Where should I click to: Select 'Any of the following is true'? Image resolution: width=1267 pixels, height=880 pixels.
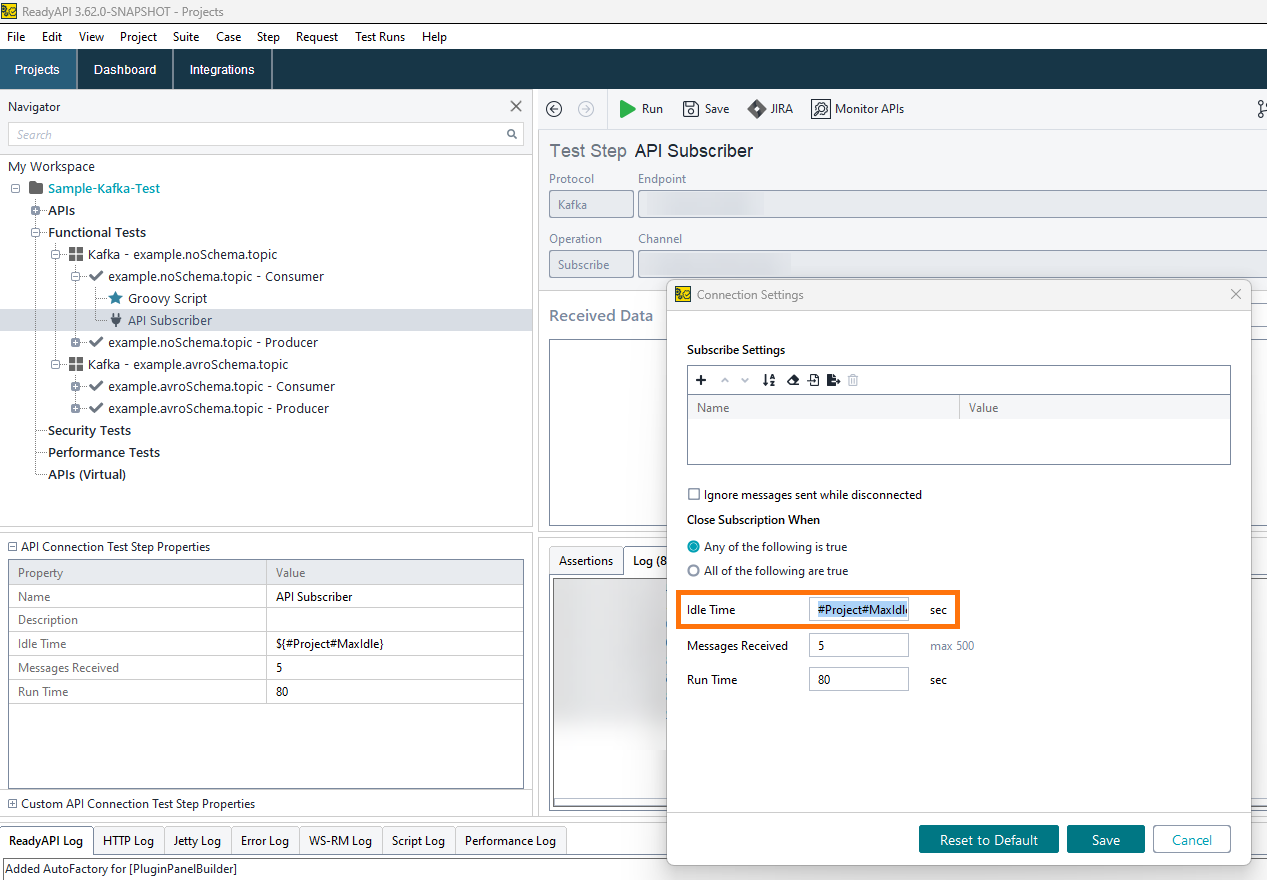[694, 547]
